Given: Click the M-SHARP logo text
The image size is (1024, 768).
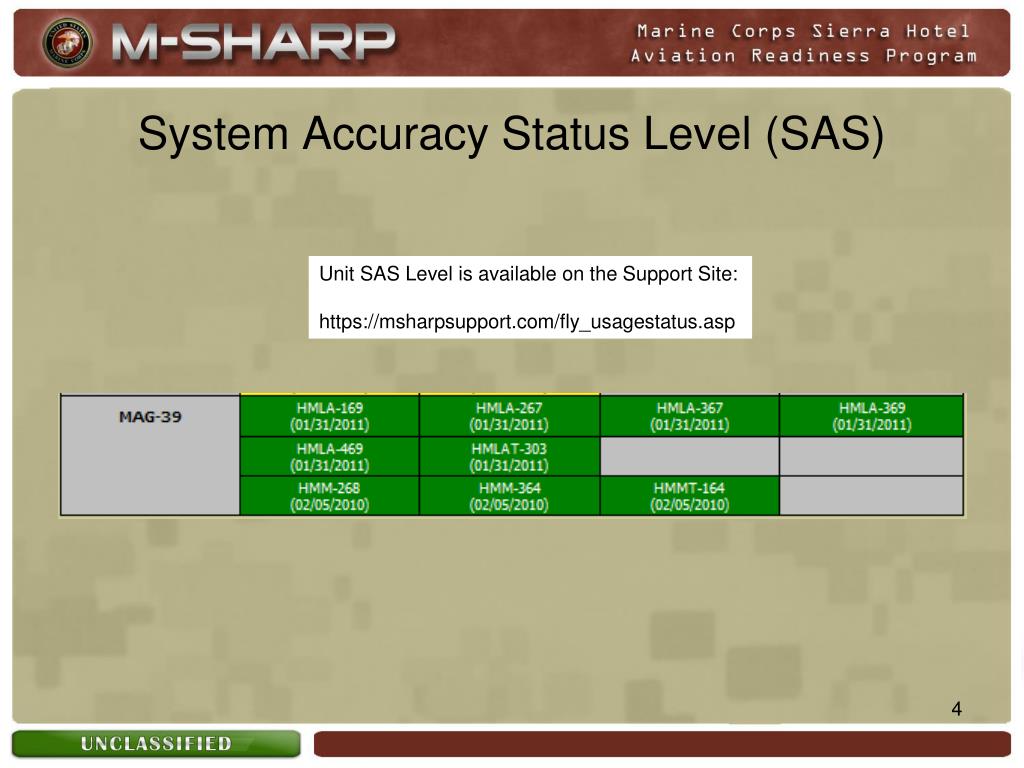Looking at the screenshot, I should point(253,43).
